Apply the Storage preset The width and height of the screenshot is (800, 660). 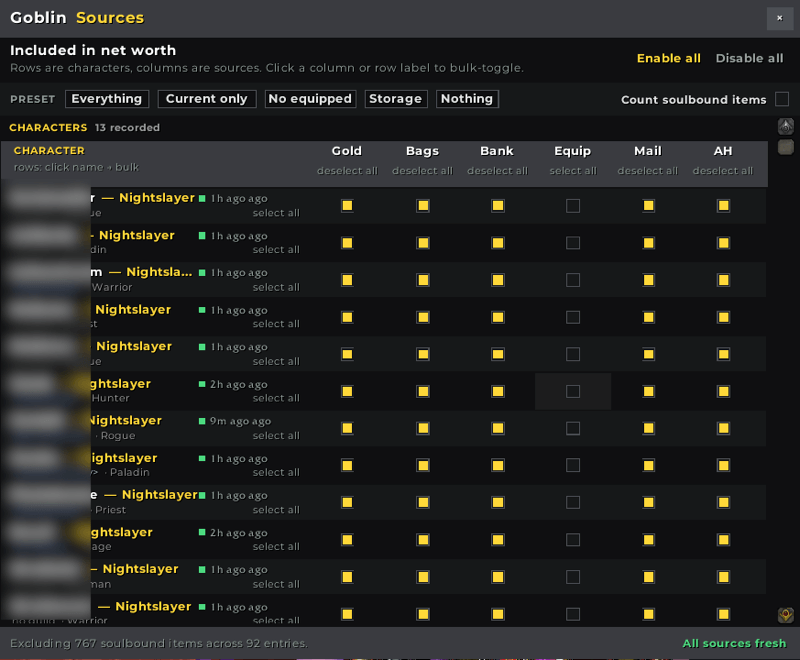[395, 99]
